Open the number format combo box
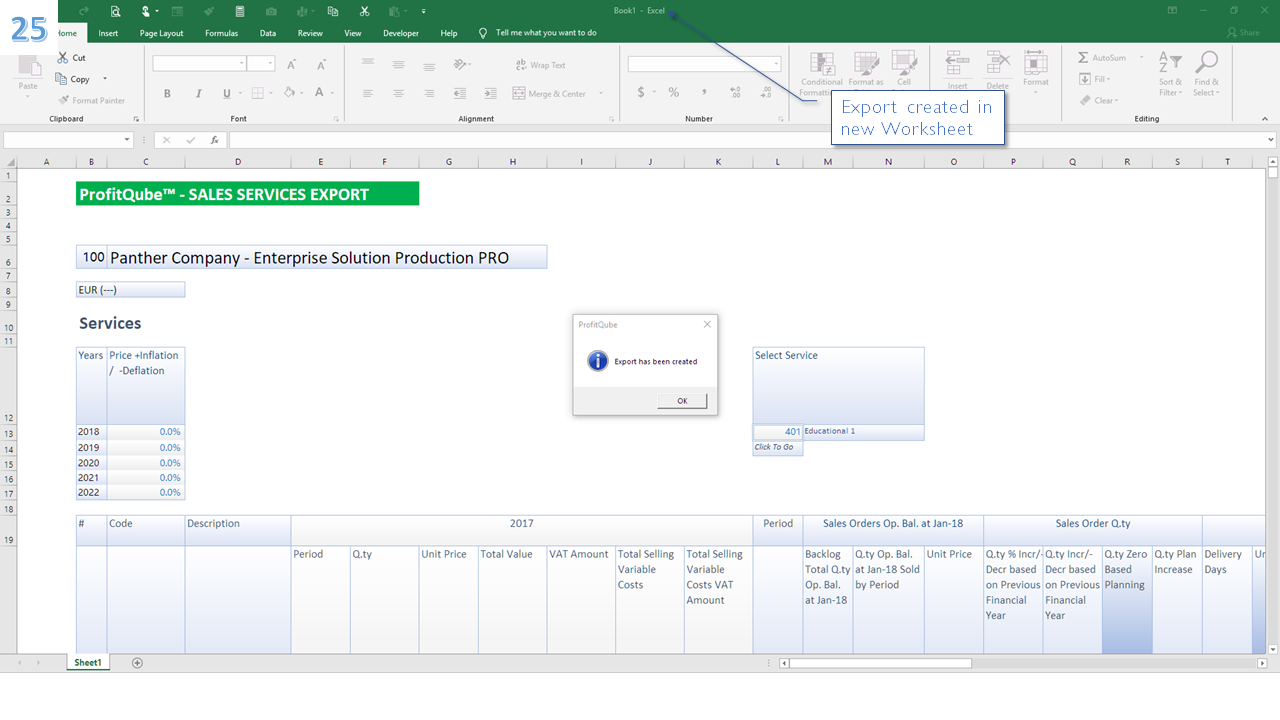Image resolution: width=1280 pixels, height=720 pixels. (x=704, y=64)
